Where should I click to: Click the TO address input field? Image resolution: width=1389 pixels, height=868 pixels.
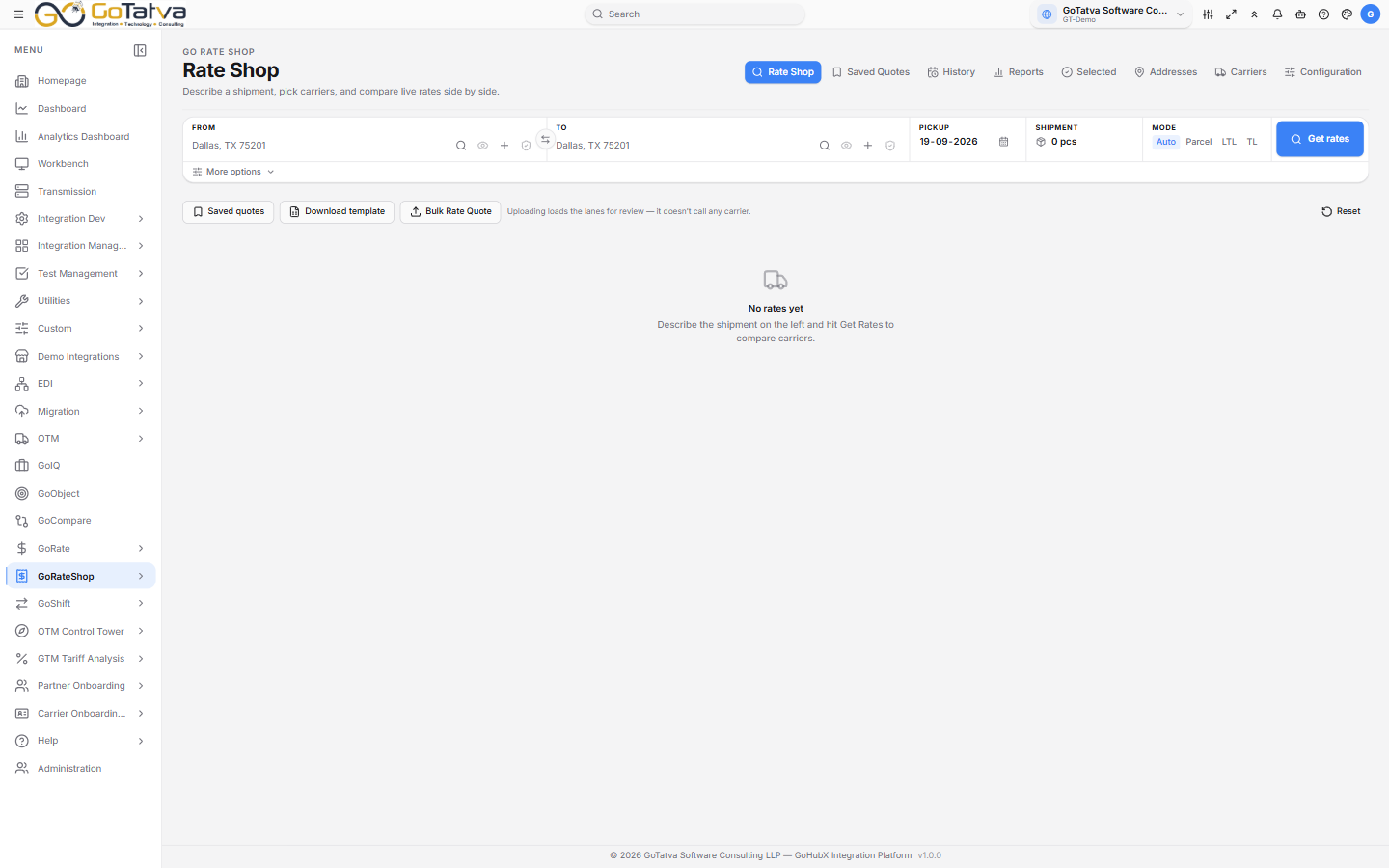(683, 146)
